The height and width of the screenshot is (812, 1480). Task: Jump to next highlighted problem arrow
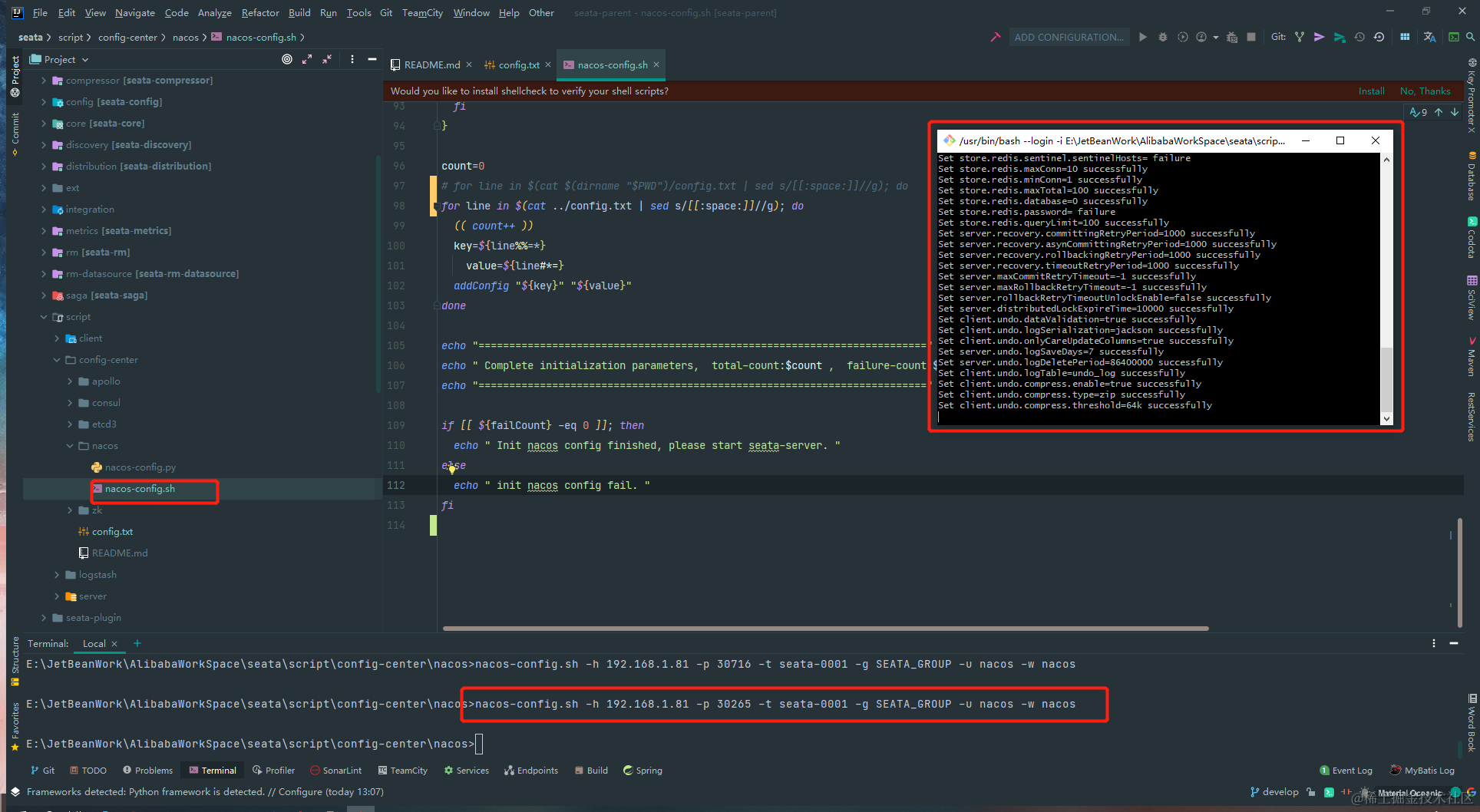pos(1455,112)
